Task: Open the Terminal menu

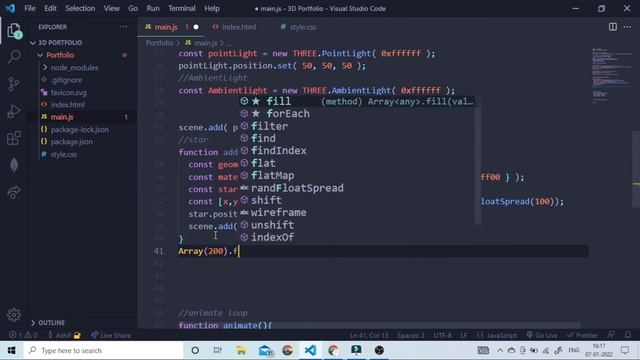Action: pyautogui.click(x=182, y=8)
